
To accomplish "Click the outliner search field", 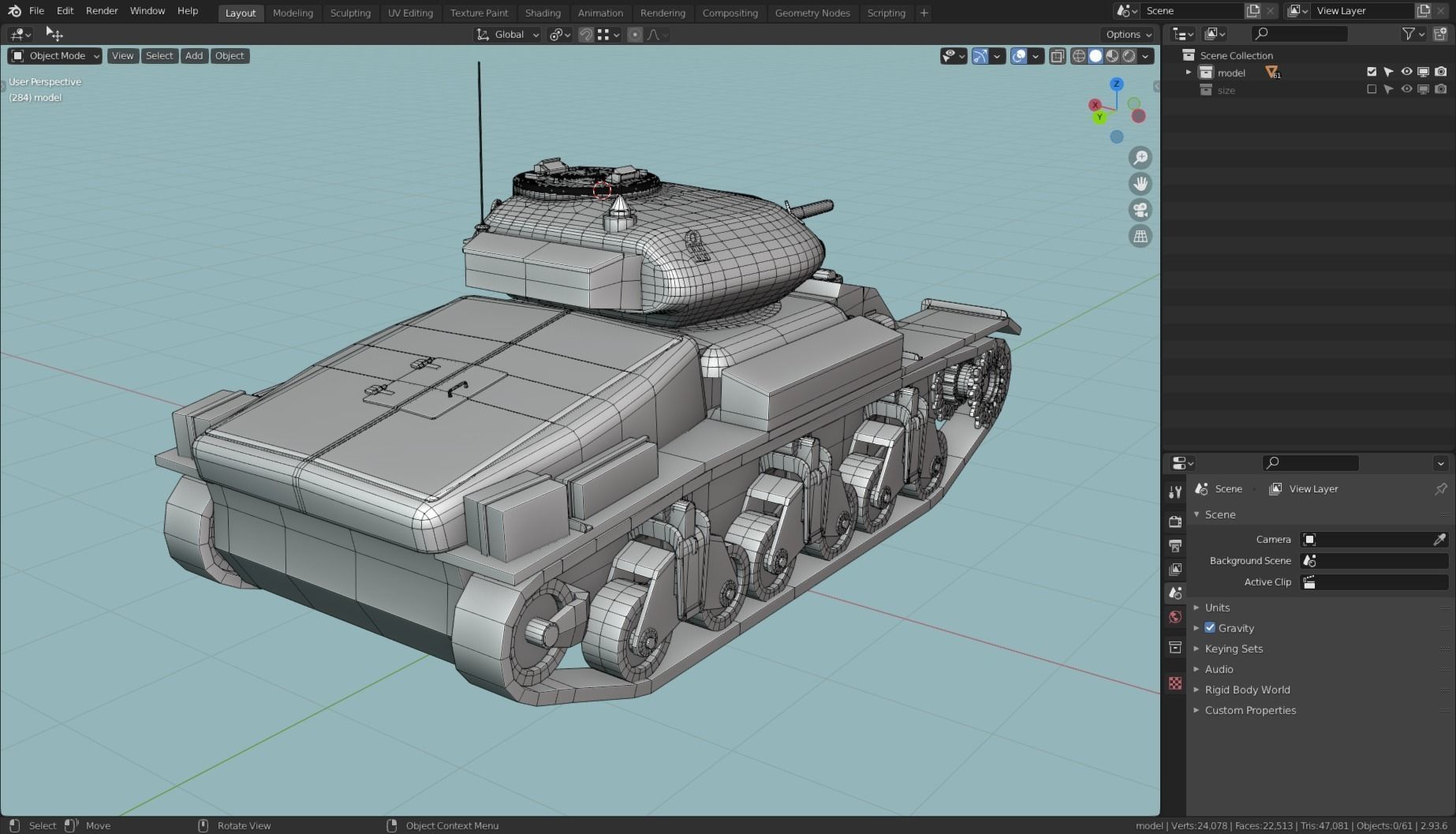I will pos(1300,34).
